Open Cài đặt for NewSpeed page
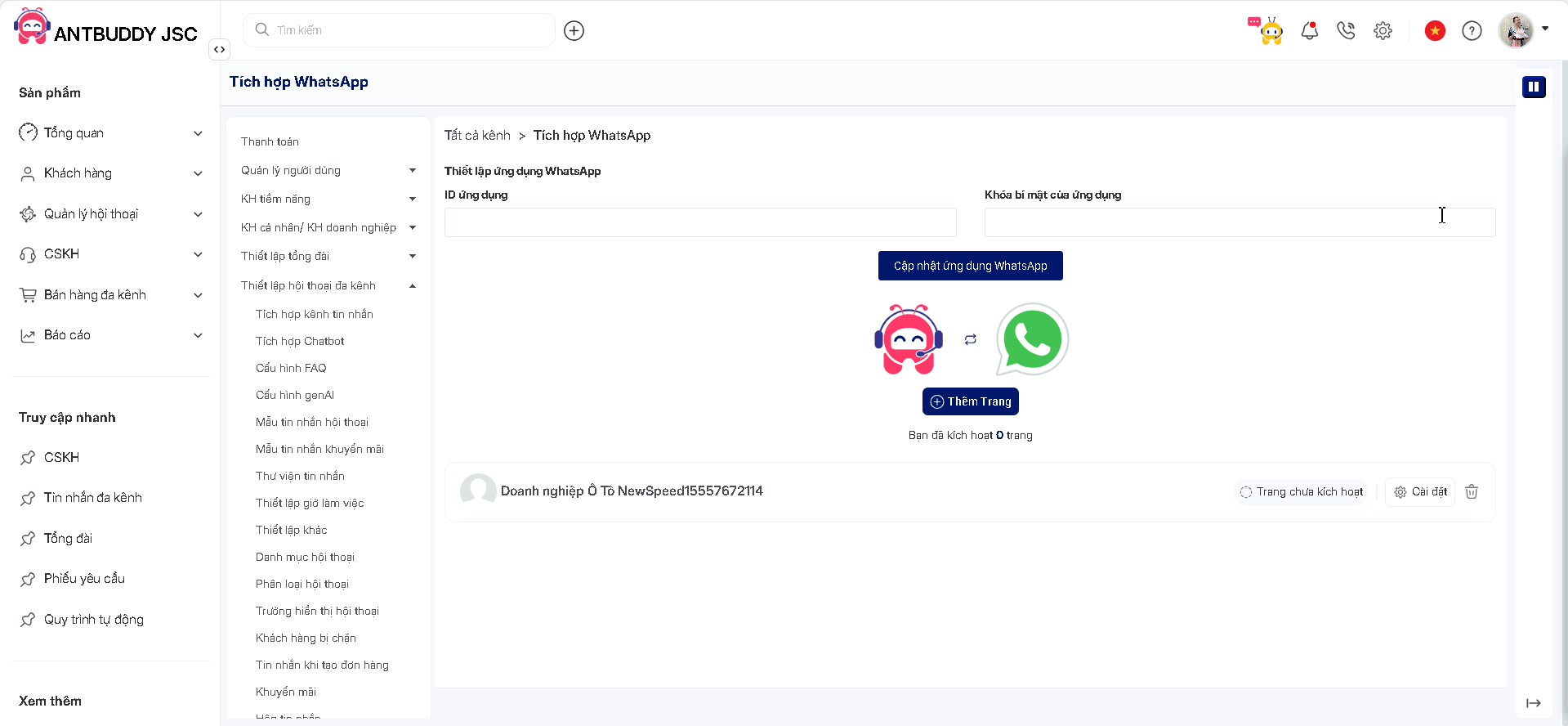Screen dimensions: 1568x726 coord(1420,491)
